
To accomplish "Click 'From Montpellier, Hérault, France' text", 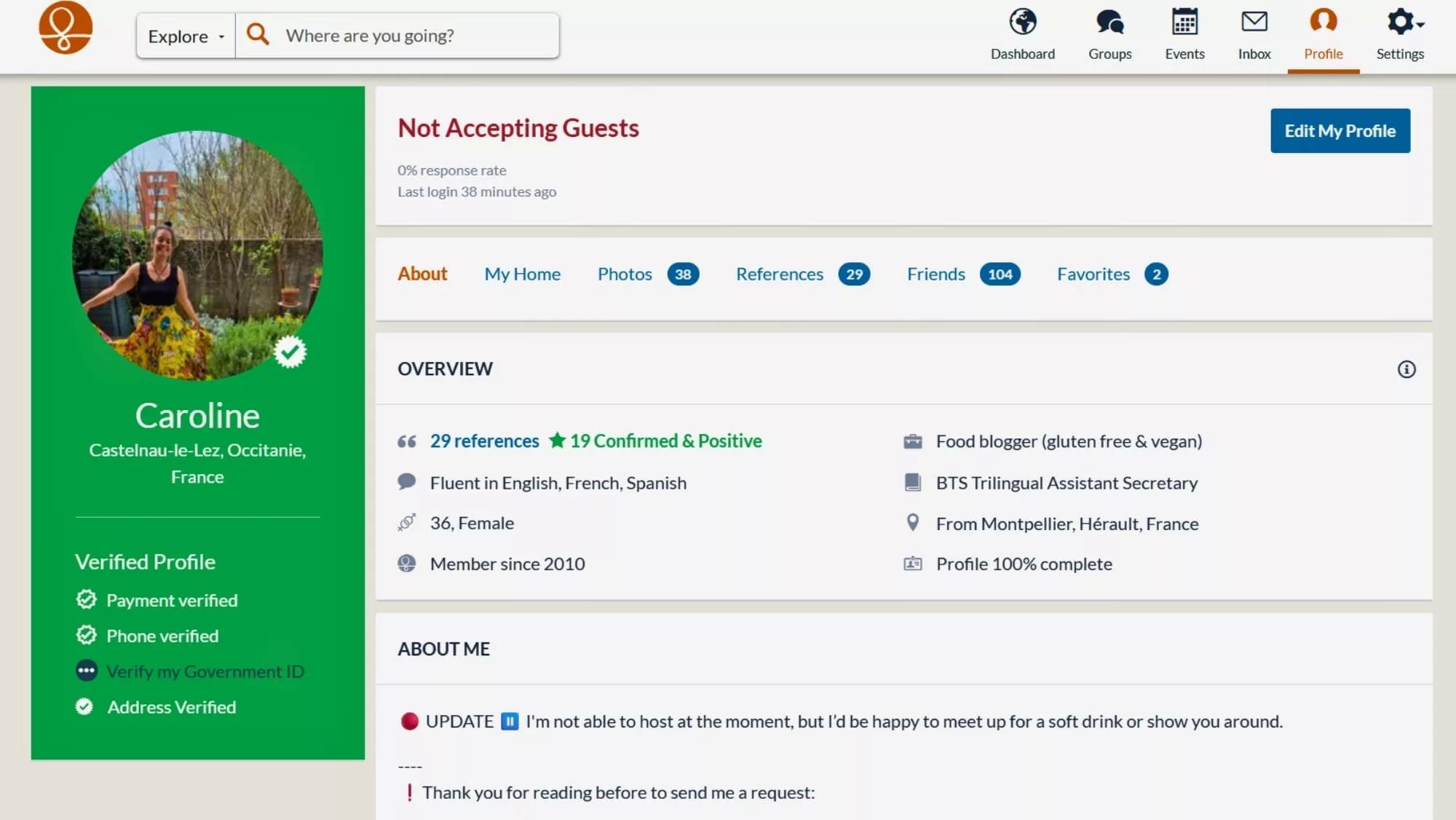I will 1067,524.
